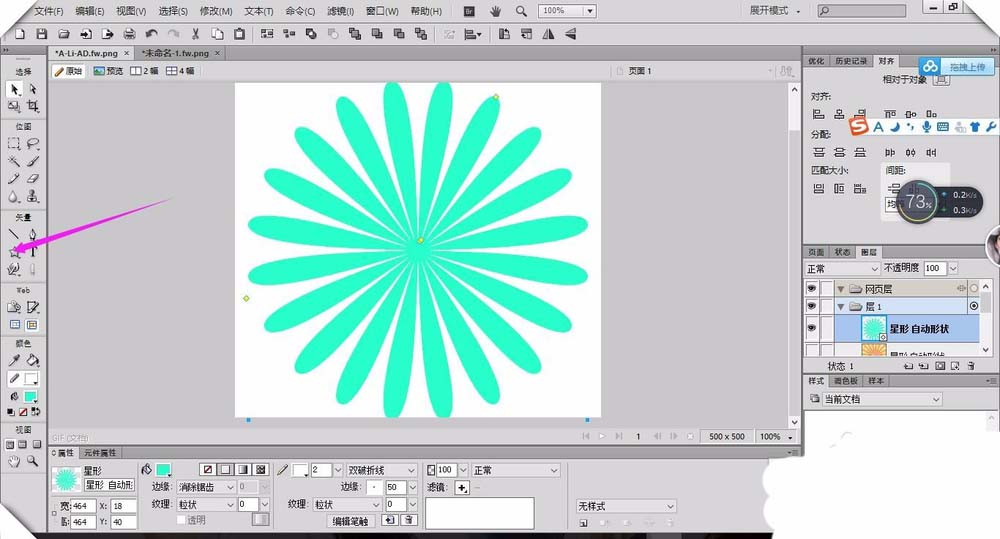Select the Crop tool
The width and height of the screenshot is (1000, 539).
[x=33, y=106]
